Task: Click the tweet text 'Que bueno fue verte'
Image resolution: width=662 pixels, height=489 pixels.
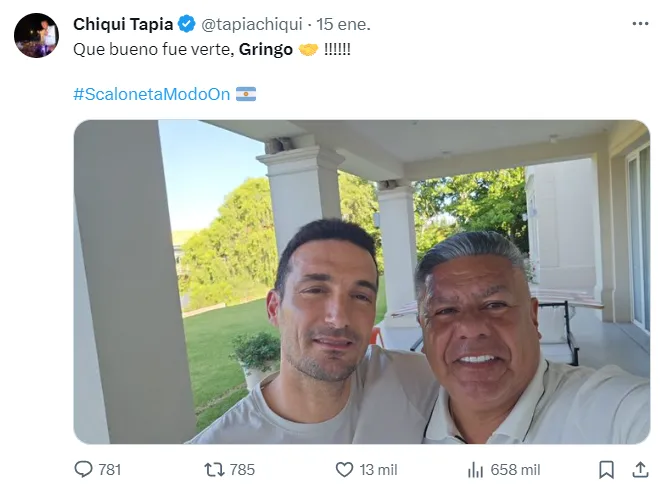Action: pos(152,49)
